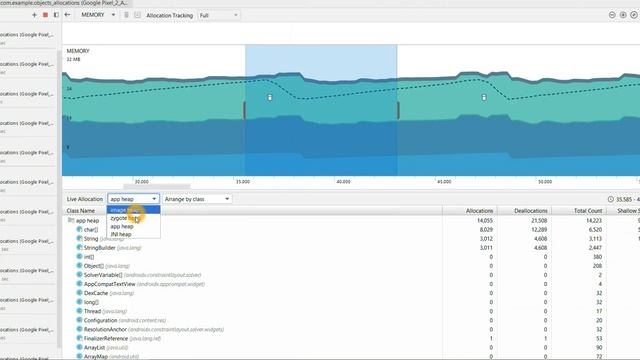Collapse the app heap tree node
The height and width of the screenshot is (360, 640).
71,220
